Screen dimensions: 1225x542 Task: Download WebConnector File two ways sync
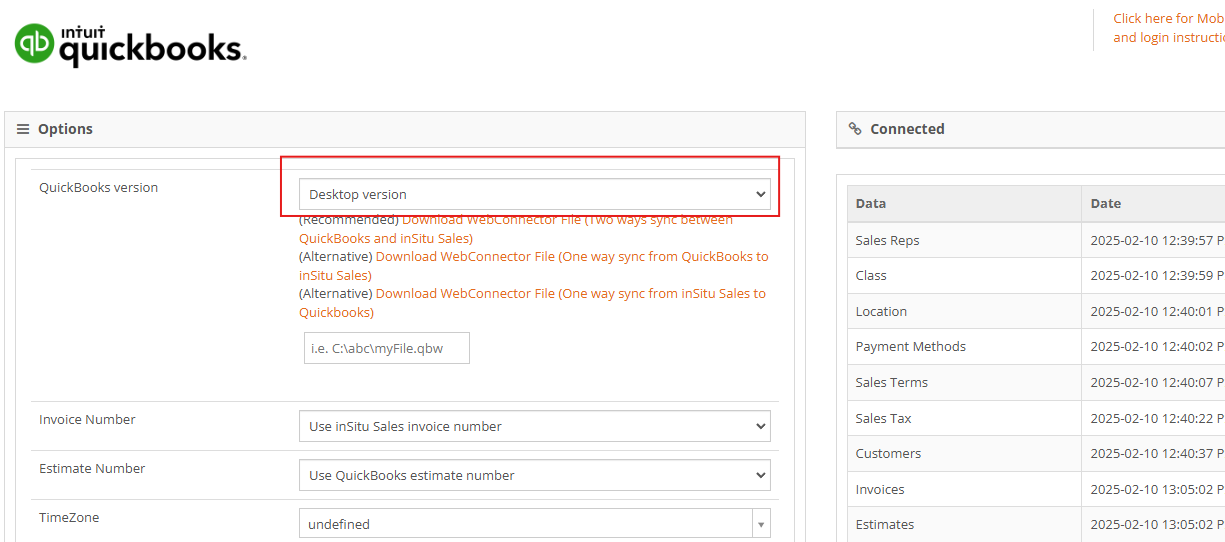(516, 229)
